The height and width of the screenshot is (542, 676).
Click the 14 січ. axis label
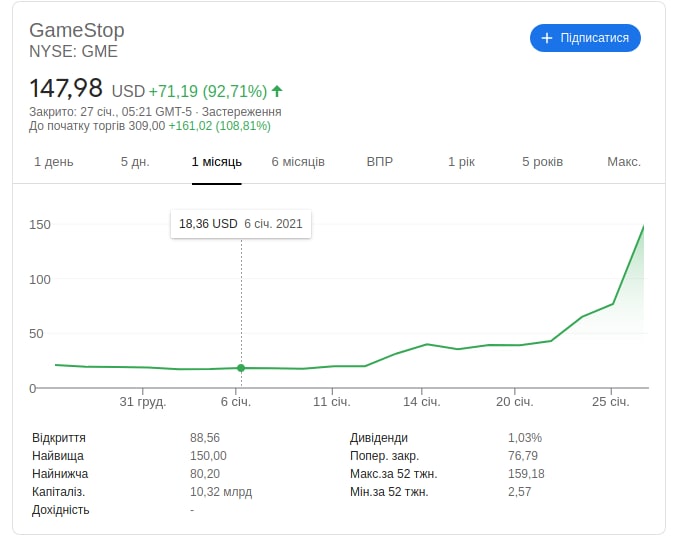tap(422, 402)
